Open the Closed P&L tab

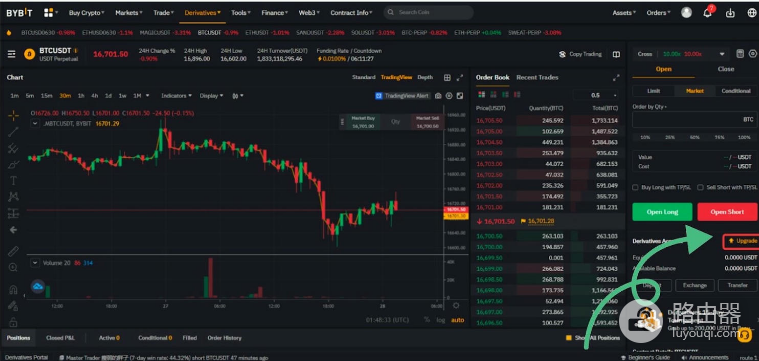[x=60, y=338]
